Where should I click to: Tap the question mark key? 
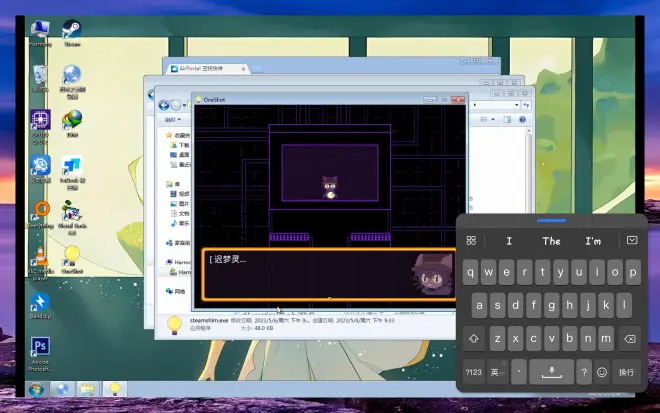point(584,372)
